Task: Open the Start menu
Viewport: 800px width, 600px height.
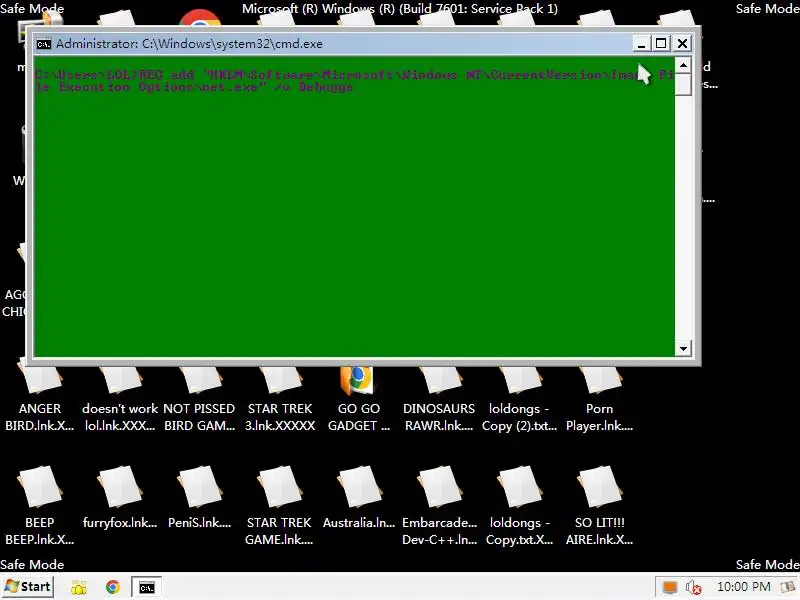Action: (28, 587)
